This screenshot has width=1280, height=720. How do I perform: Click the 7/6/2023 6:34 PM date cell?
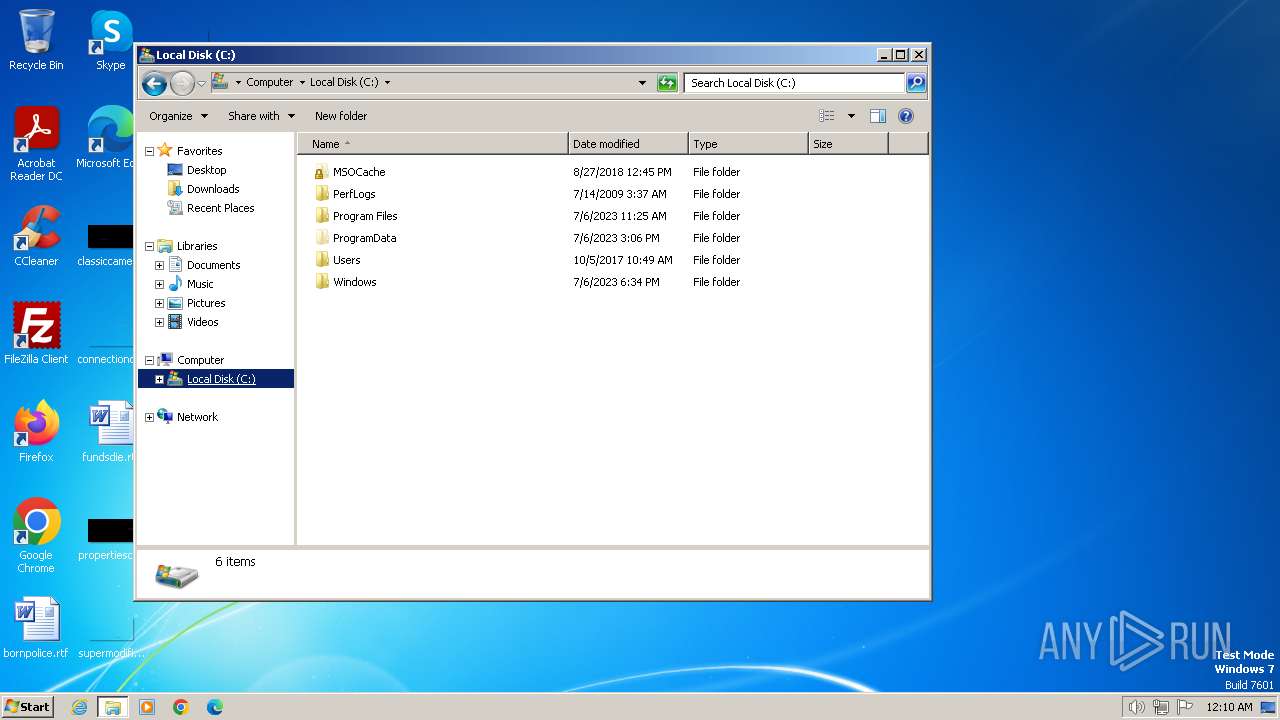click(x=616, y=282)
